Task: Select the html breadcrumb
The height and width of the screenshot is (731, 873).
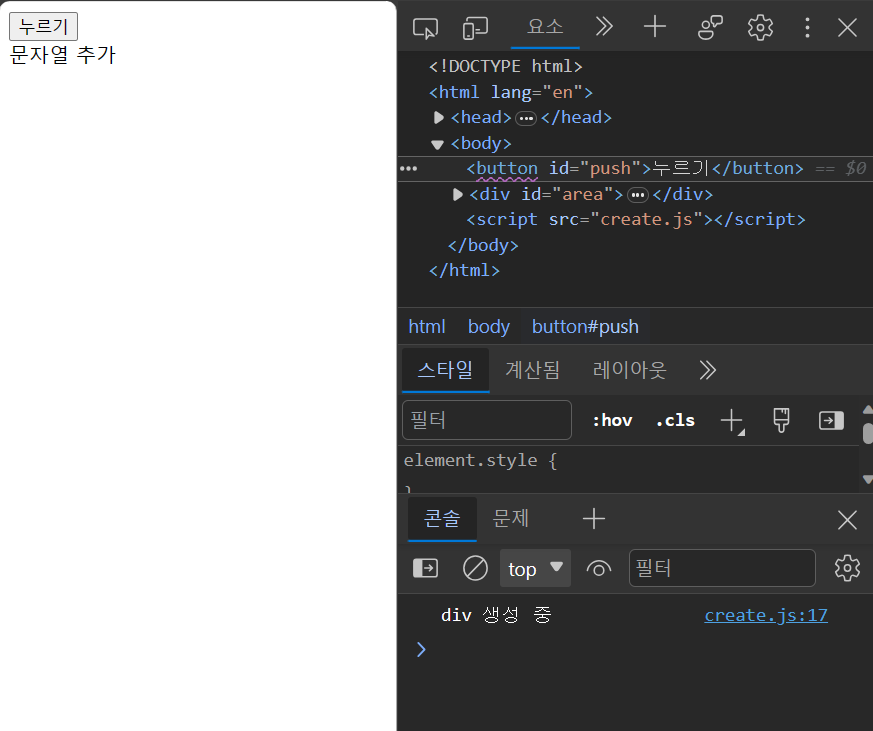Action: (x=426, y=326)
